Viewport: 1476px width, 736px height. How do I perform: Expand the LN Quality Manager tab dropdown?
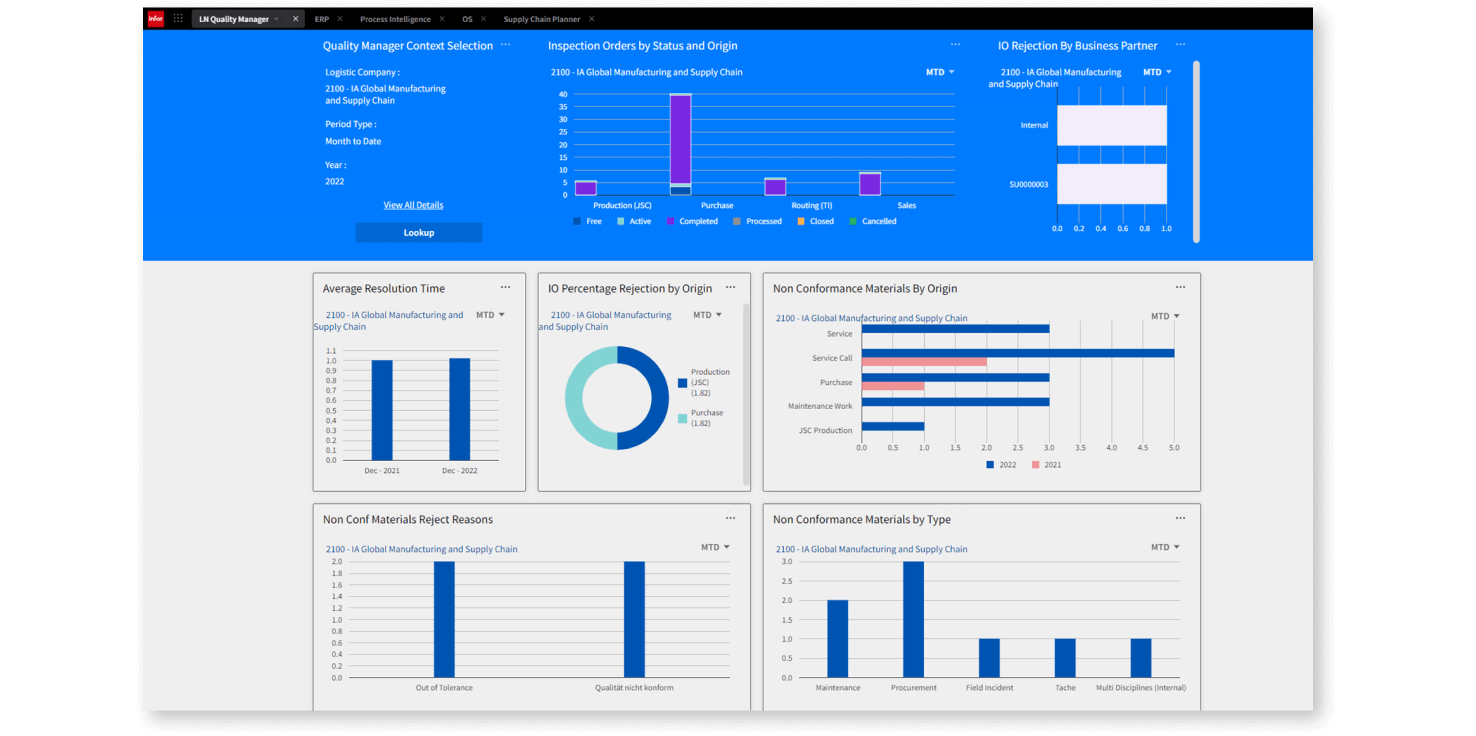click(277, 17)
